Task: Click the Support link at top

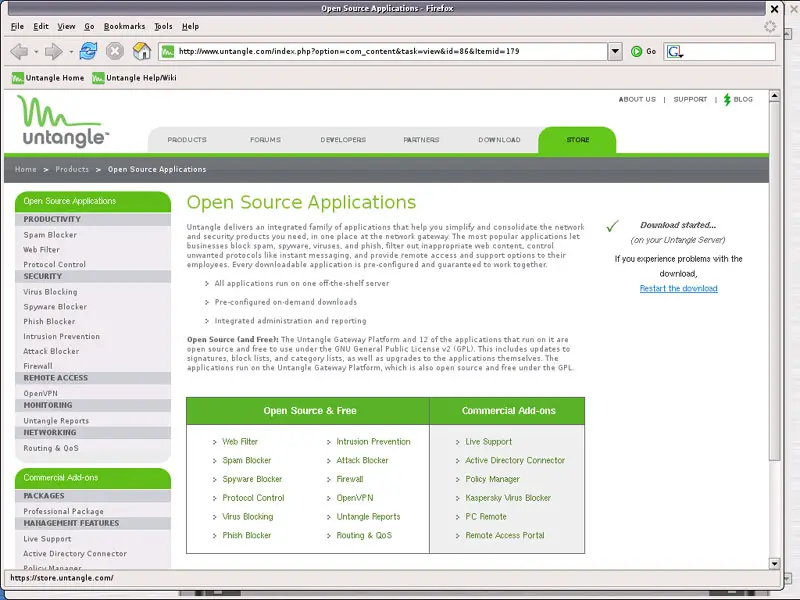Action: (x=690, y=99)
